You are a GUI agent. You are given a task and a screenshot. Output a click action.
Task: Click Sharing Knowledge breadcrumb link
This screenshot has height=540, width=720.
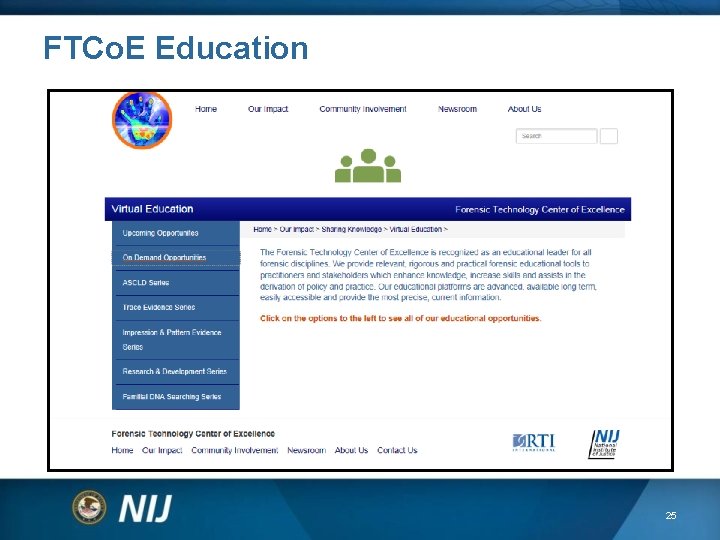352,229
